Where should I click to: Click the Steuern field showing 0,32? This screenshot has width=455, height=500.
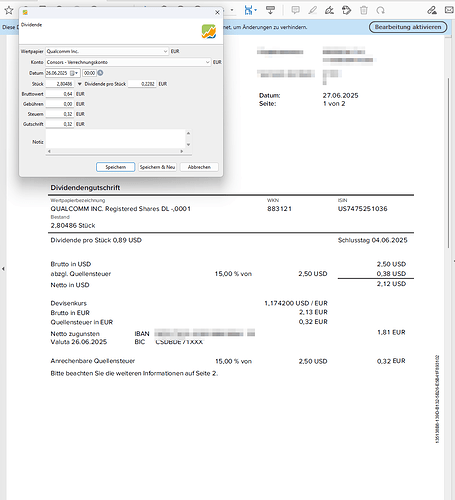click(59, 114)
